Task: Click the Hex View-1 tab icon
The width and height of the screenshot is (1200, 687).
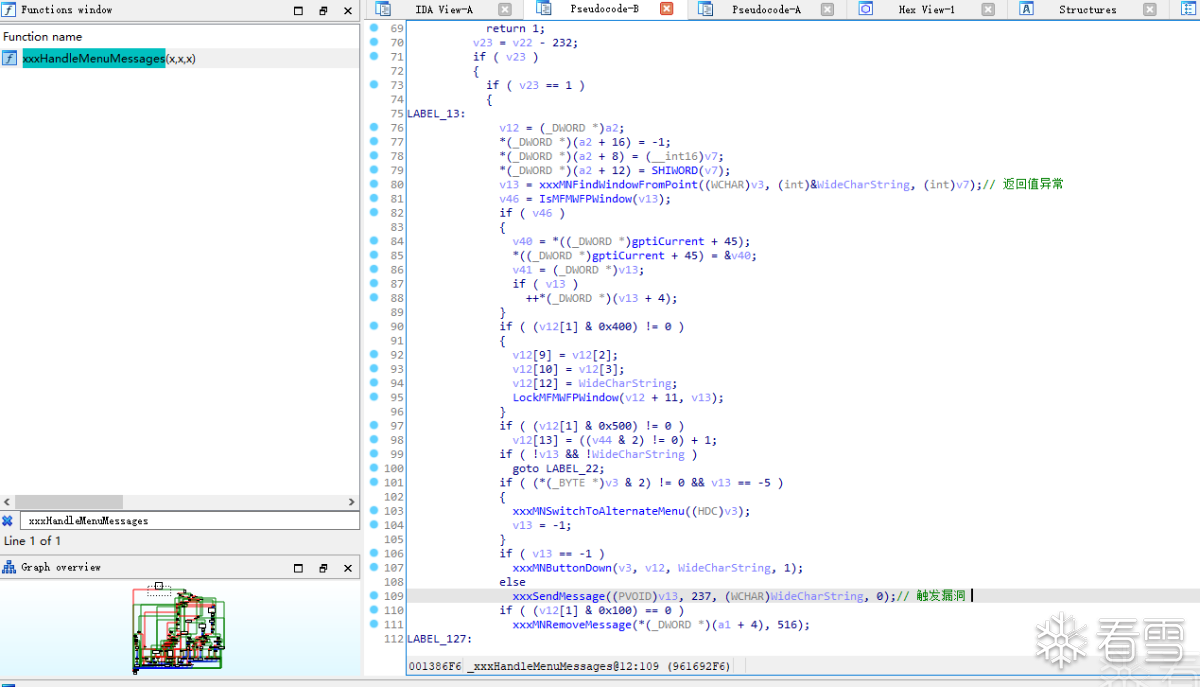Action: [866, 9]
